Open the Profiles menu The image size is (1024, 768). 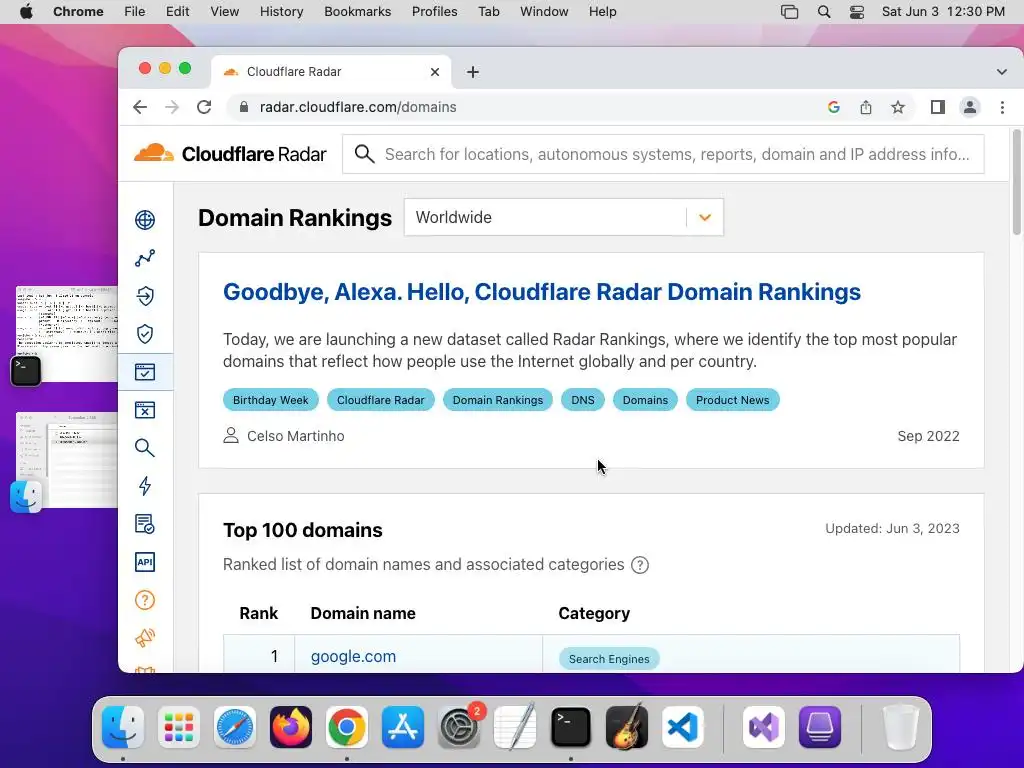tap(434, 12)
